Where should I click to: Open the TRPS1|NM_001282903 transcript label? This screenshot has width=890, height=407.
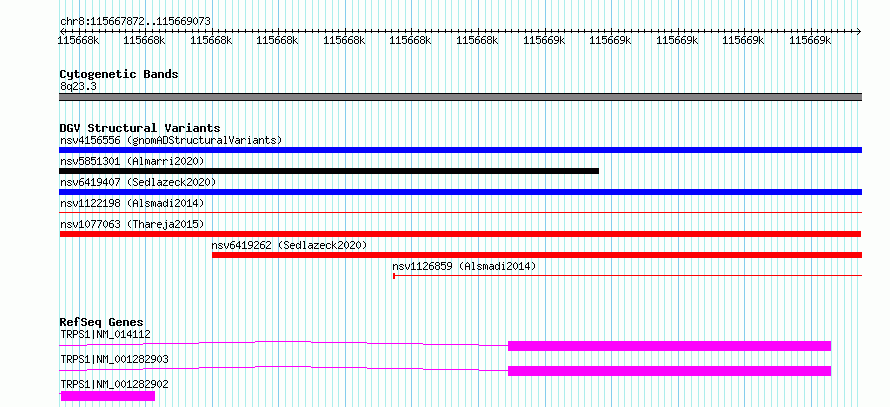[114, 359]
